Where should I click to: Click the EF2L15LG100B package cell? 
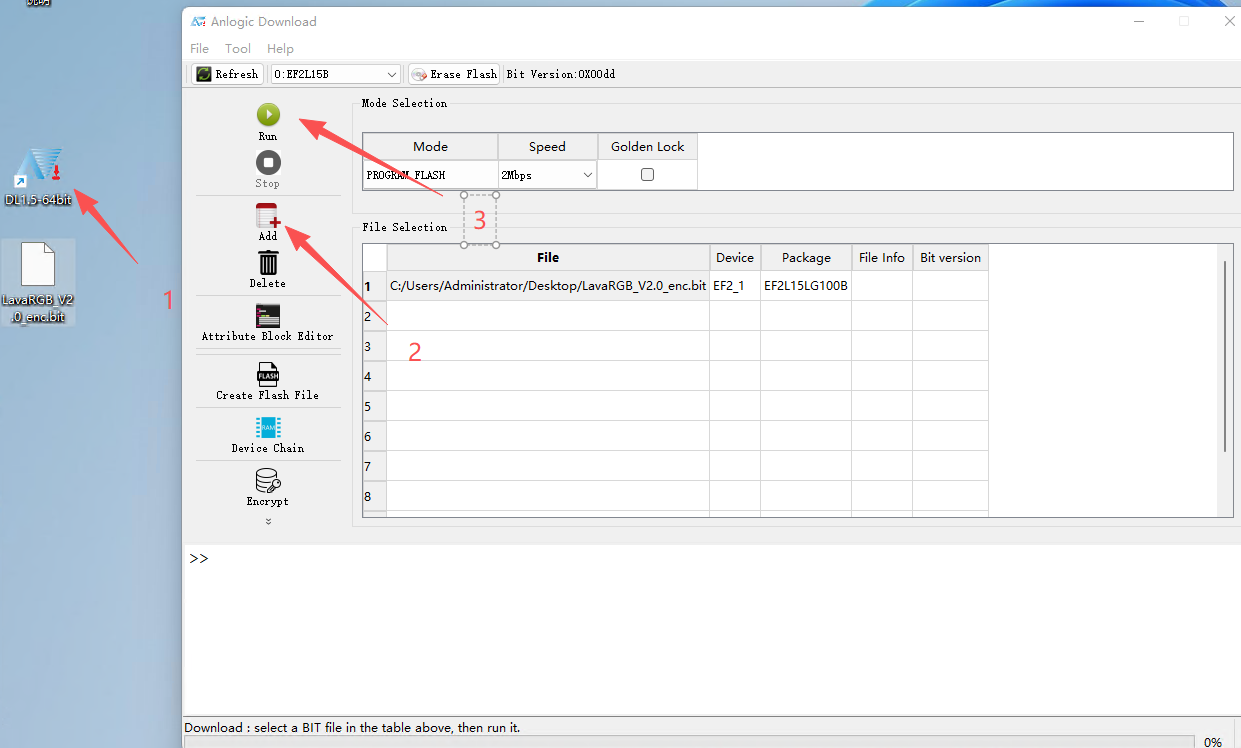click(x=806, y=285)
